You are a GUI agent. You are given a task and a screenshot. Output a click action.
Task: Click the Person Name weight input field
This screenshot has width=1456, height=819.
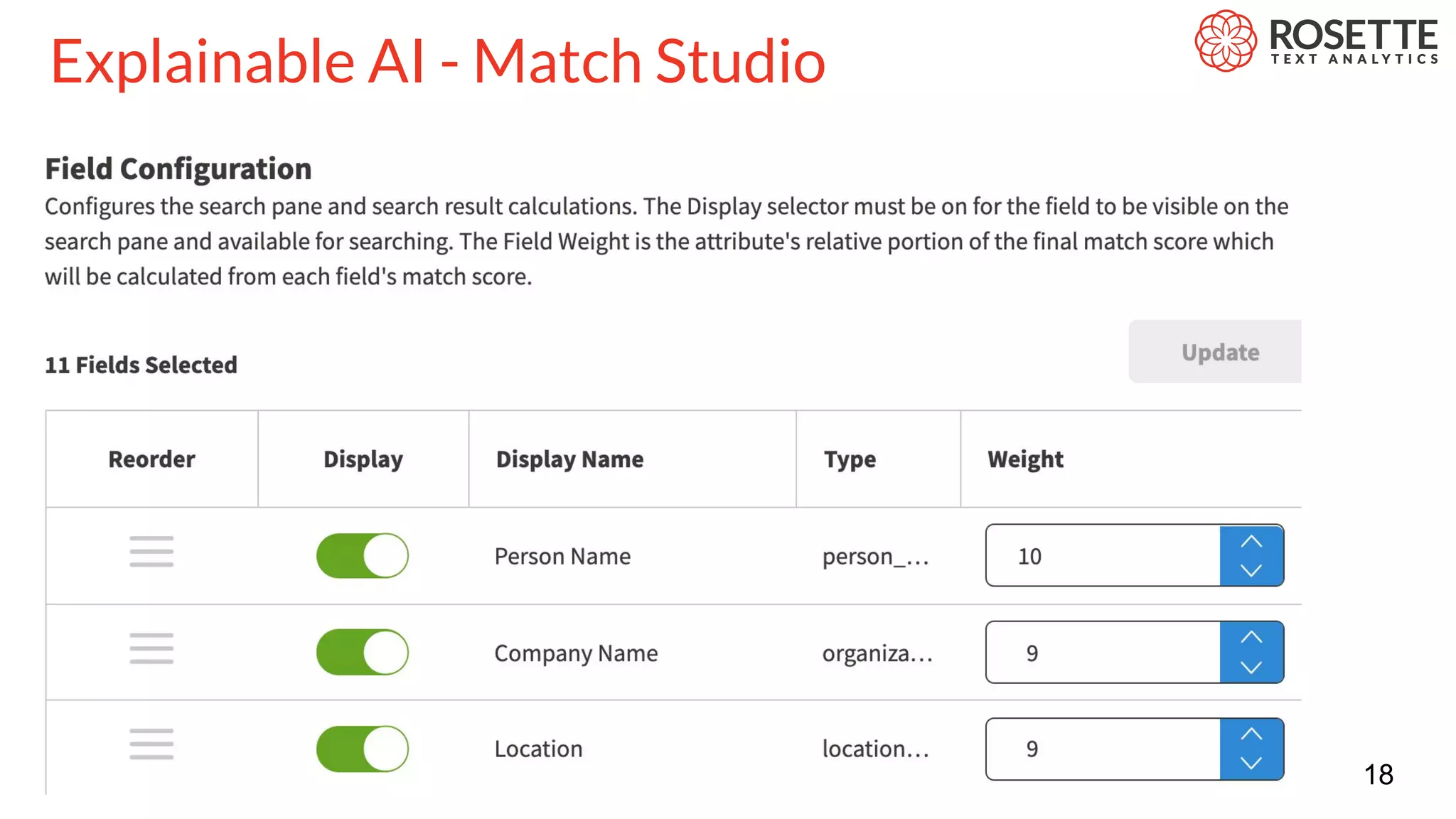click(x=1103, y=556)
